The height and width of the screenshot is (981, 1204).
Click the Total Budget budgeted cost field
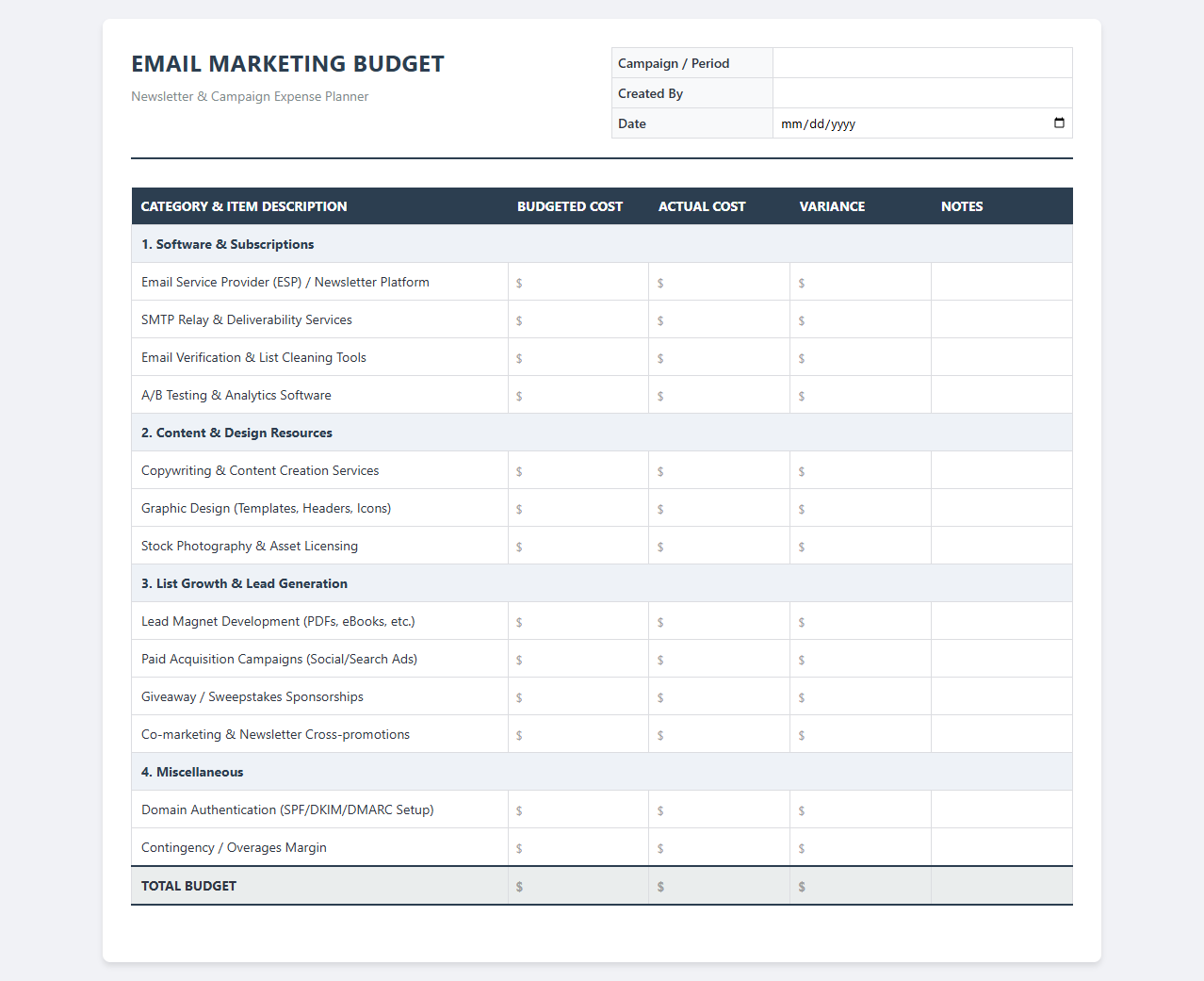(578, 886)
